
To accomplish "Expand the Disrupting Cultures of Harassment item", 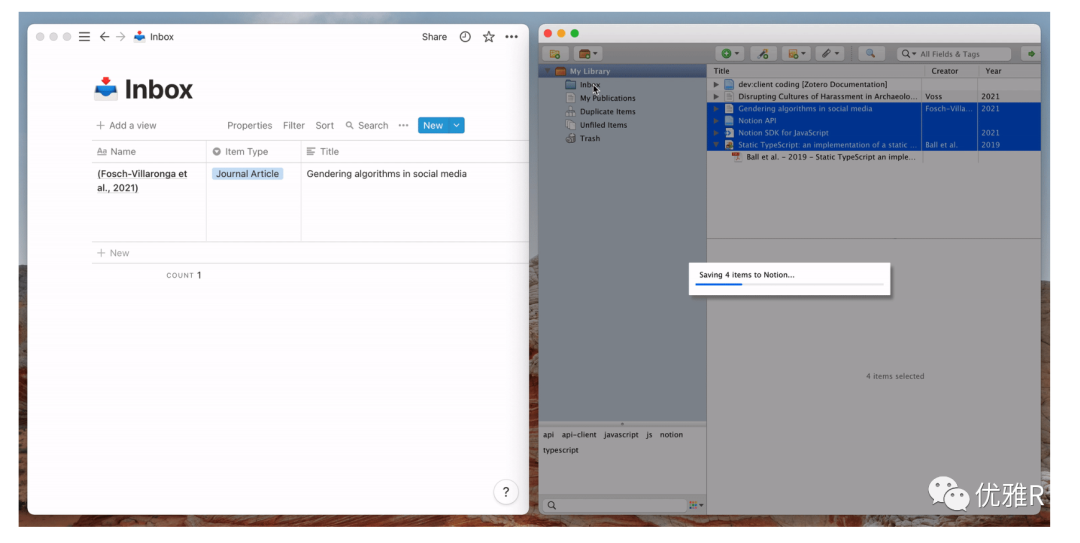I will 716,96.
